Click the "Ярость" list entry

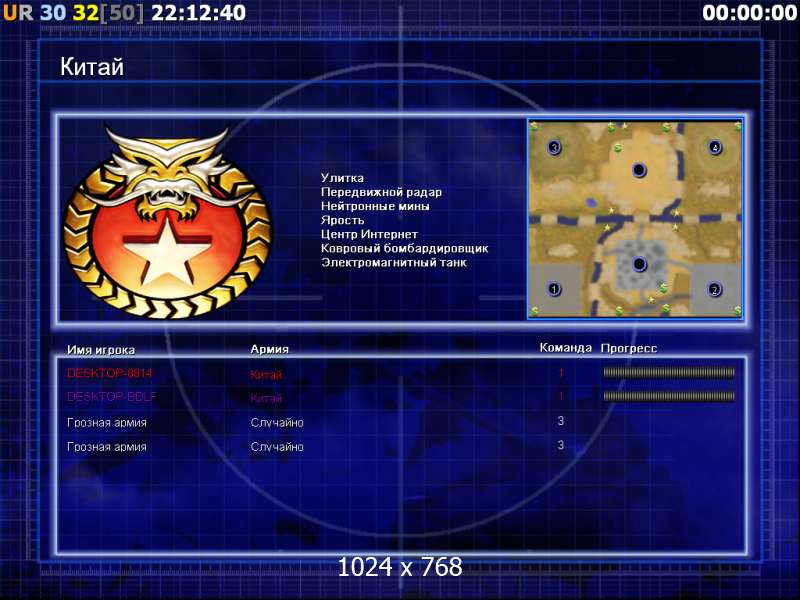point(342,220)
